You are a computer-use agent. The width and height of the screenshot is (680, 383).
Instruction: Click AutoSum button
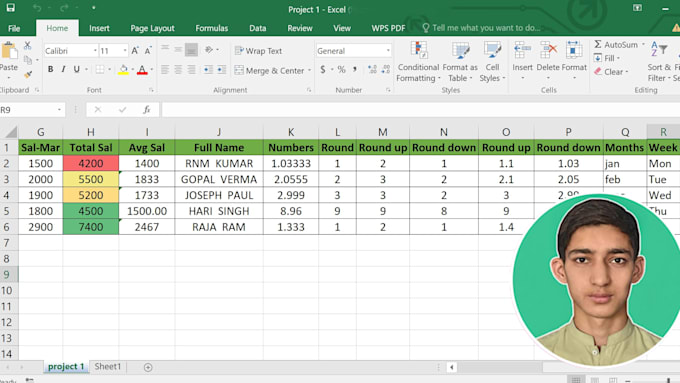616,45
